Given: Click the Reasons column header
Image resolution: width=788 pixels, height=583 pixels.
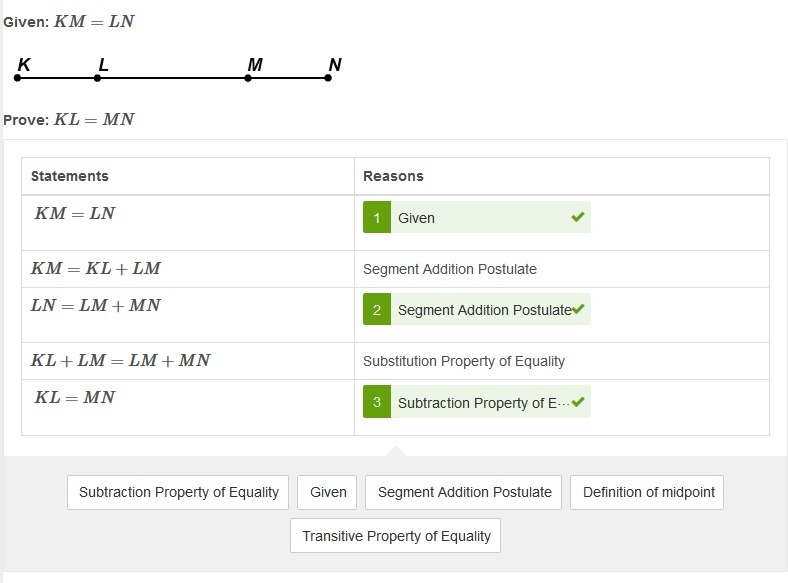Looking at the screenshot, I should coord(393,176).
